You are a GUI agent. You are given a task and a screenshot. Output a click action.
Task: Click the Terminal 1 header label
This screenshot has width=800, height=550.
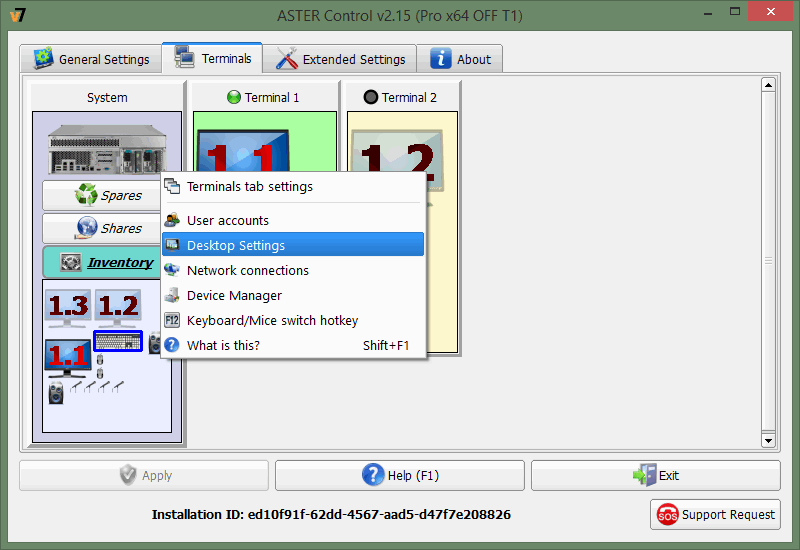271,97
